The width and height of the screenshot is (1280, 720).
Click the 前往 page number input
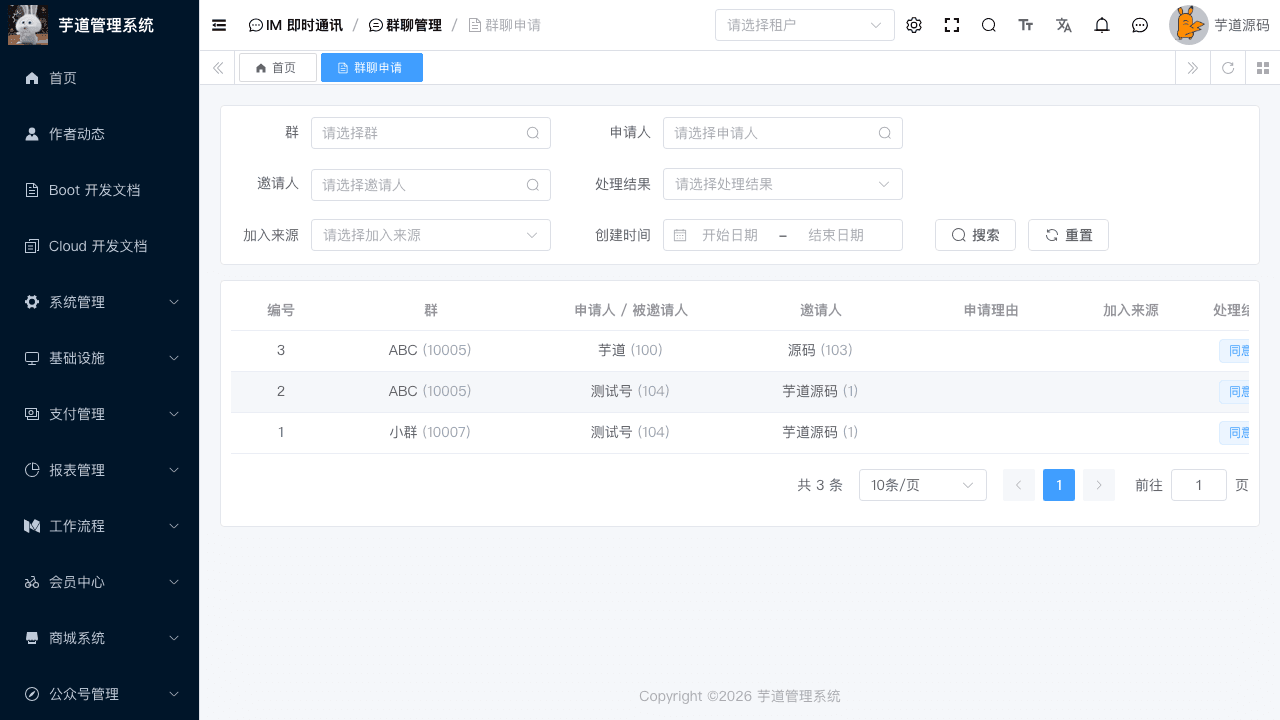coord(1199,485)
